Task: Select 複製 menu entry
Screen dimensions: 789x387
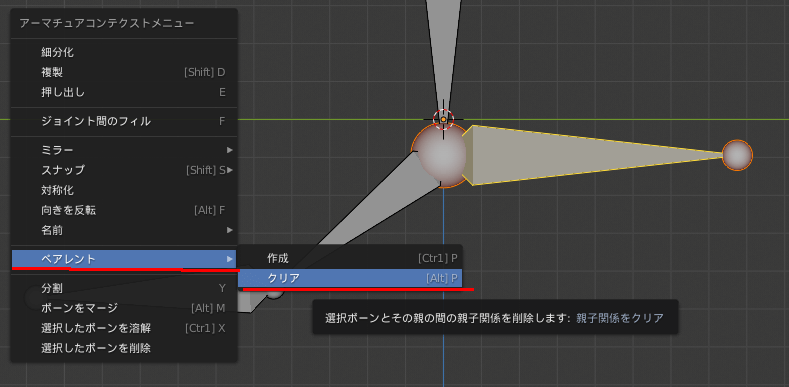Action: [x=124, y=72]
